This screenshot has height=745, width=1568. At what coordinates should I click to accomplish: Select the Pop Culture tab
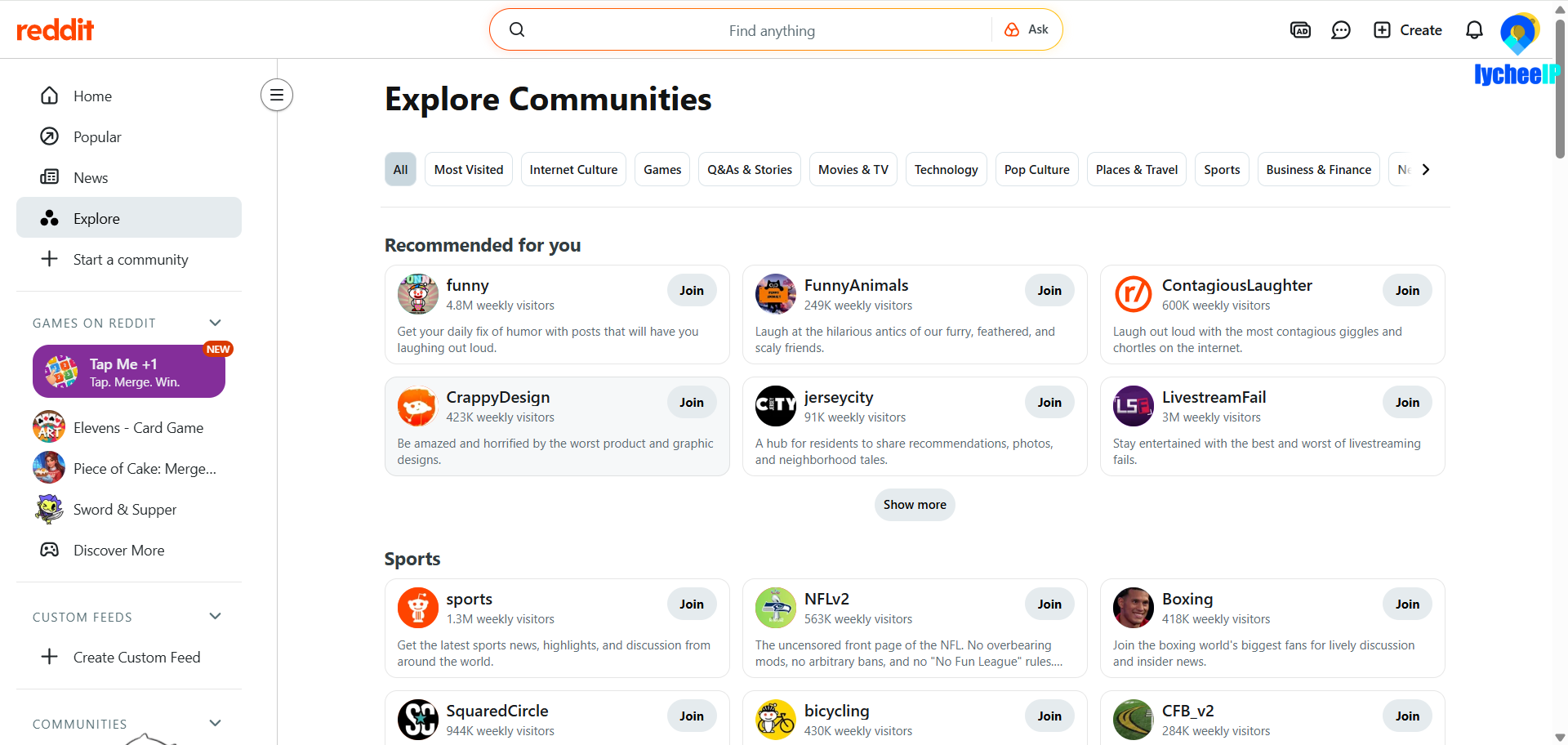pos(1037,169)
